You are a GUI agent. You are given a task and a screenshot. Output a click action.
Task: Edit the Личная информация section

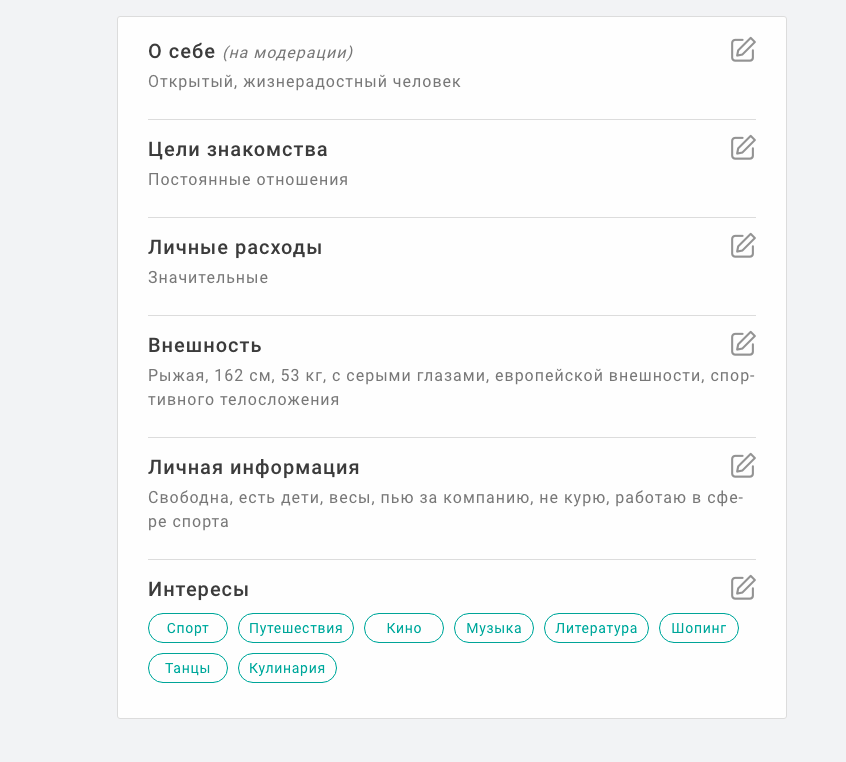coord(743,466)
